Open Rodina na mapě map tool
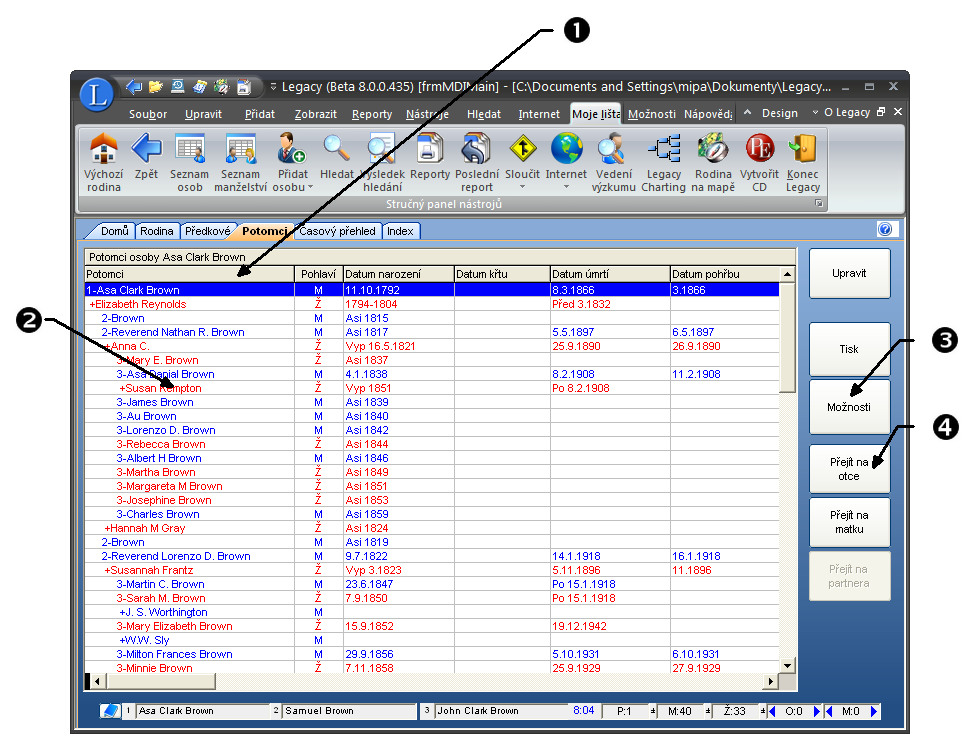 (x=712, y=150)
